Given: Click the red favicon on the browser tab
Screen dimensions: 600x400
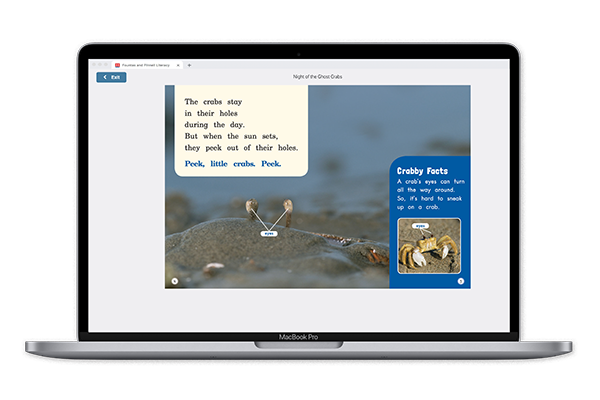Looking at the screenshot, I should (117, 64).
